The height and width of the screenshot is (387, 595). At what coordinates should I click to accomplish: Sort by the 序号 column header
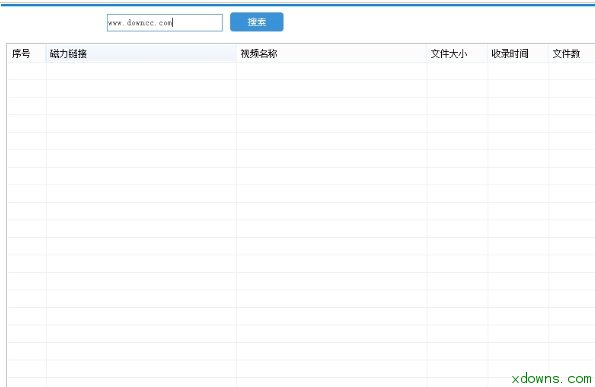coord(27,53)
